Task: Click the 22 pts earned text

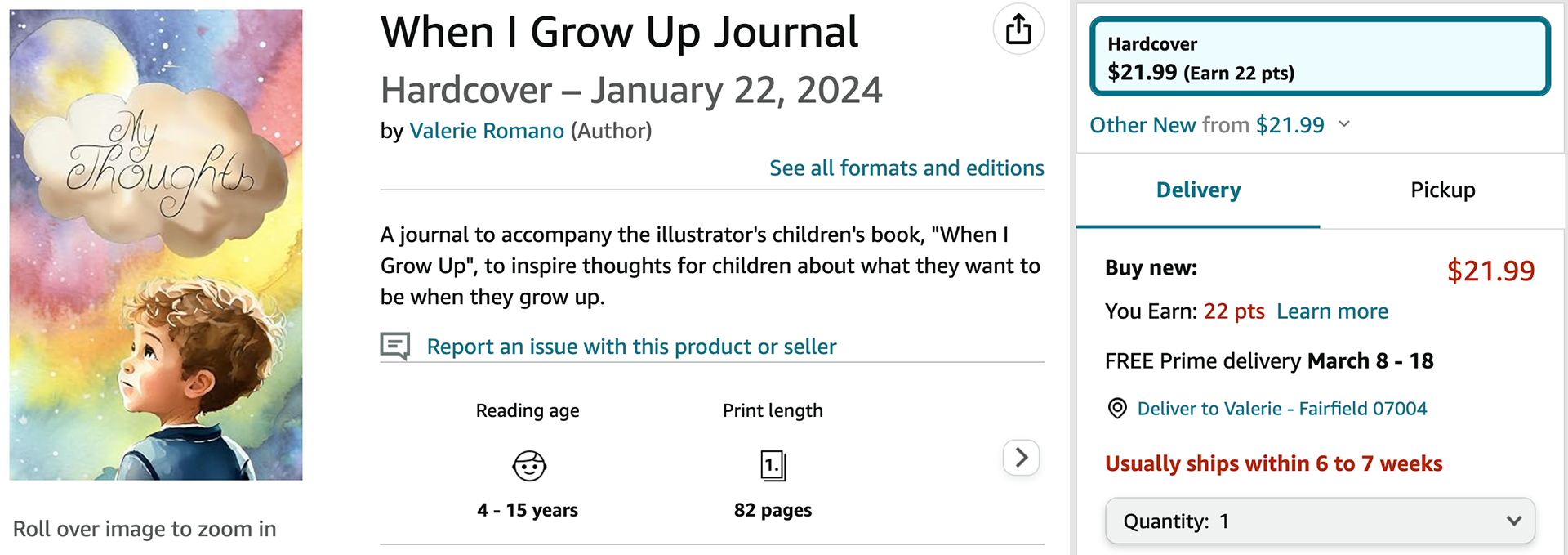Action: click(x=1233, y=311)
